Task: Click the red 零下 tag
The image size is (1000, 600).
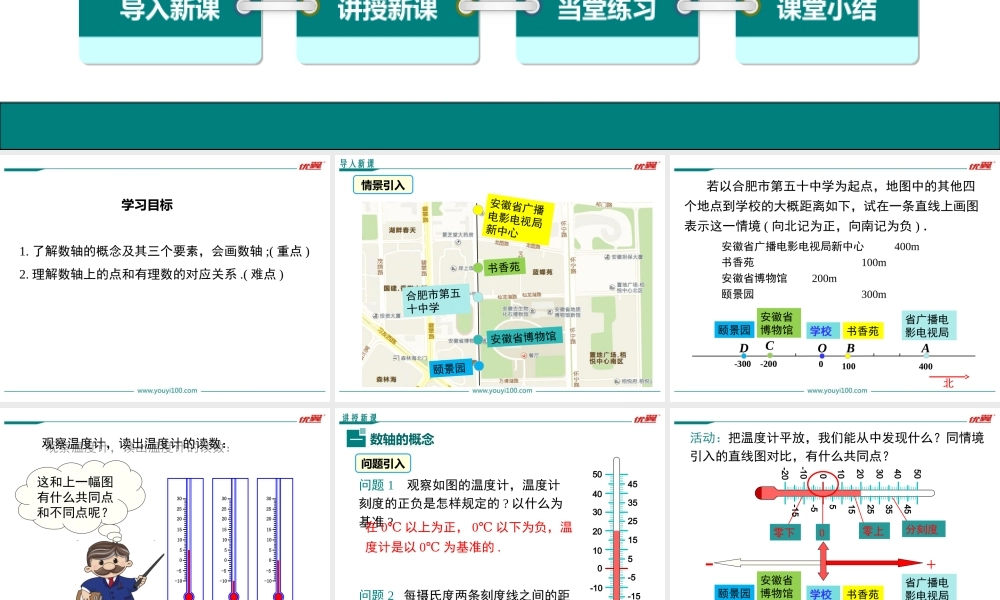Action: [x=783, y=532]
